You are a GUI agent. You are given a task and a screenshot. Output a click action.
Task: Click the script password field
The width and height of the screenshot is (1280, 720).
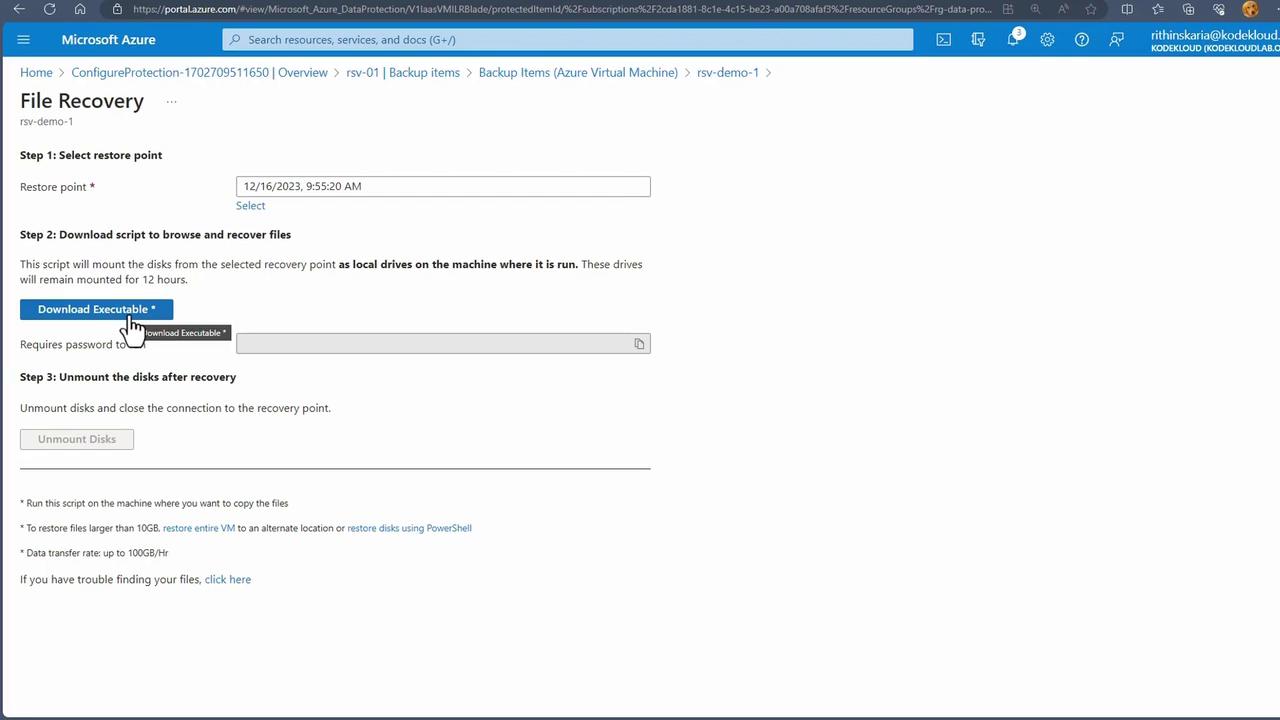coord(443,344)
